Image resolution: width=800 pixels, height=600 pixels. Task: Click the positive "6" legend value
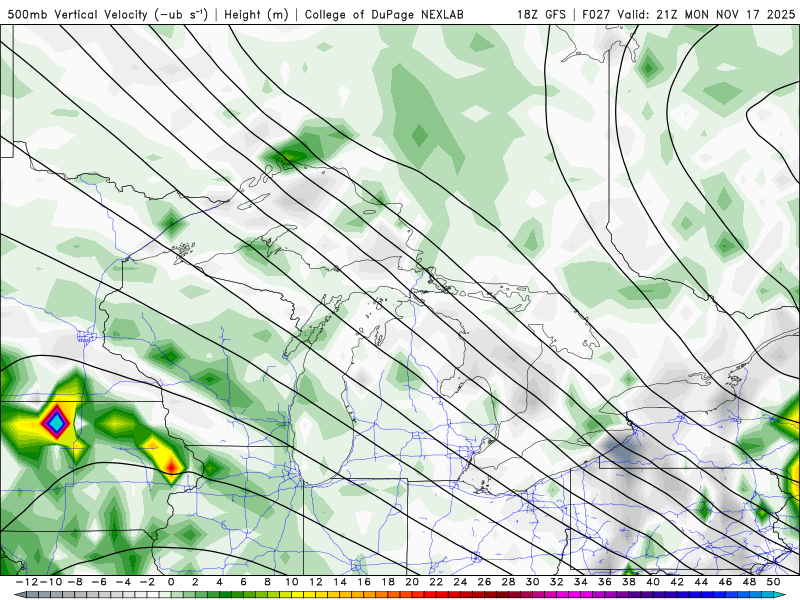(243, 582)
